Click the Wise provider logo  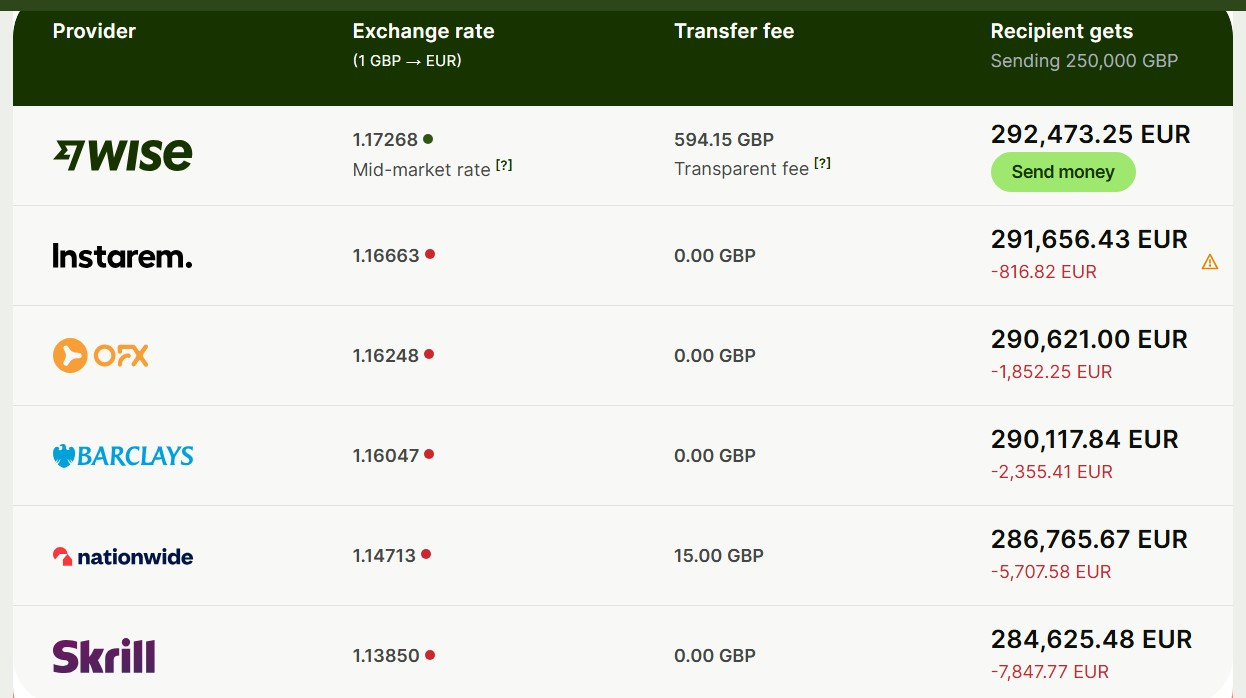pyautogui.click(x=122, y=155)
